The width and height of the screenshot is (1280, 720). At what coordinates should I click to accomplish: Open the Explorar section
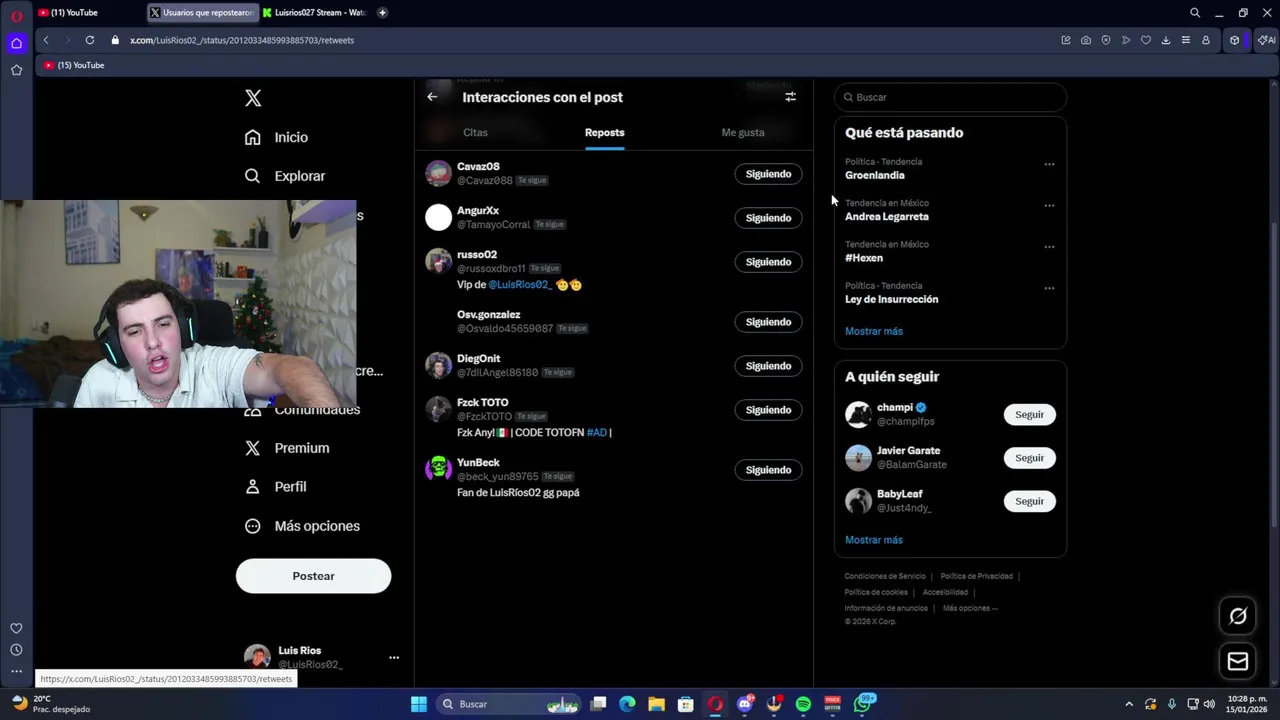tap(286, 176)
